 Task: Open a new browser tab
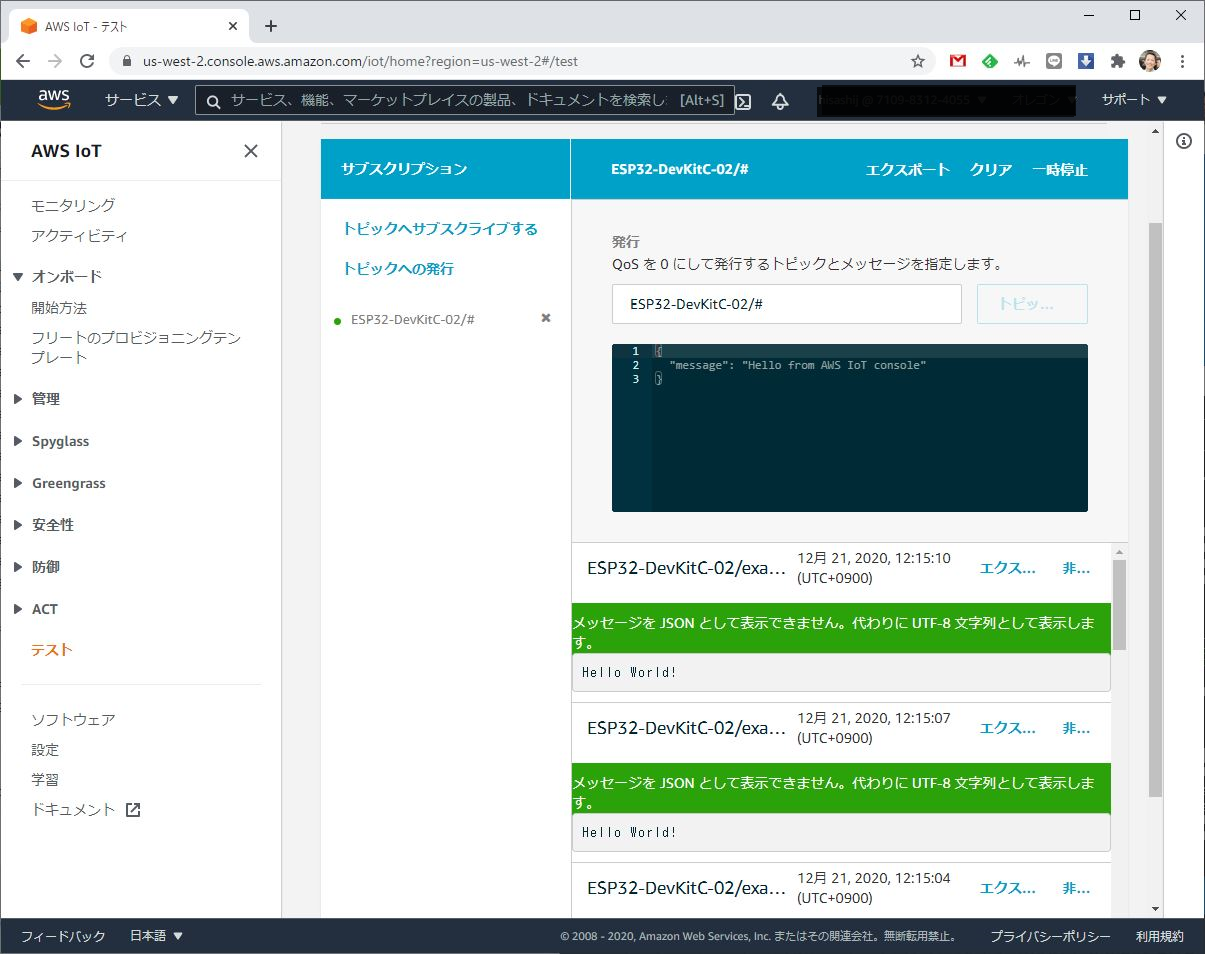[270, 26]
